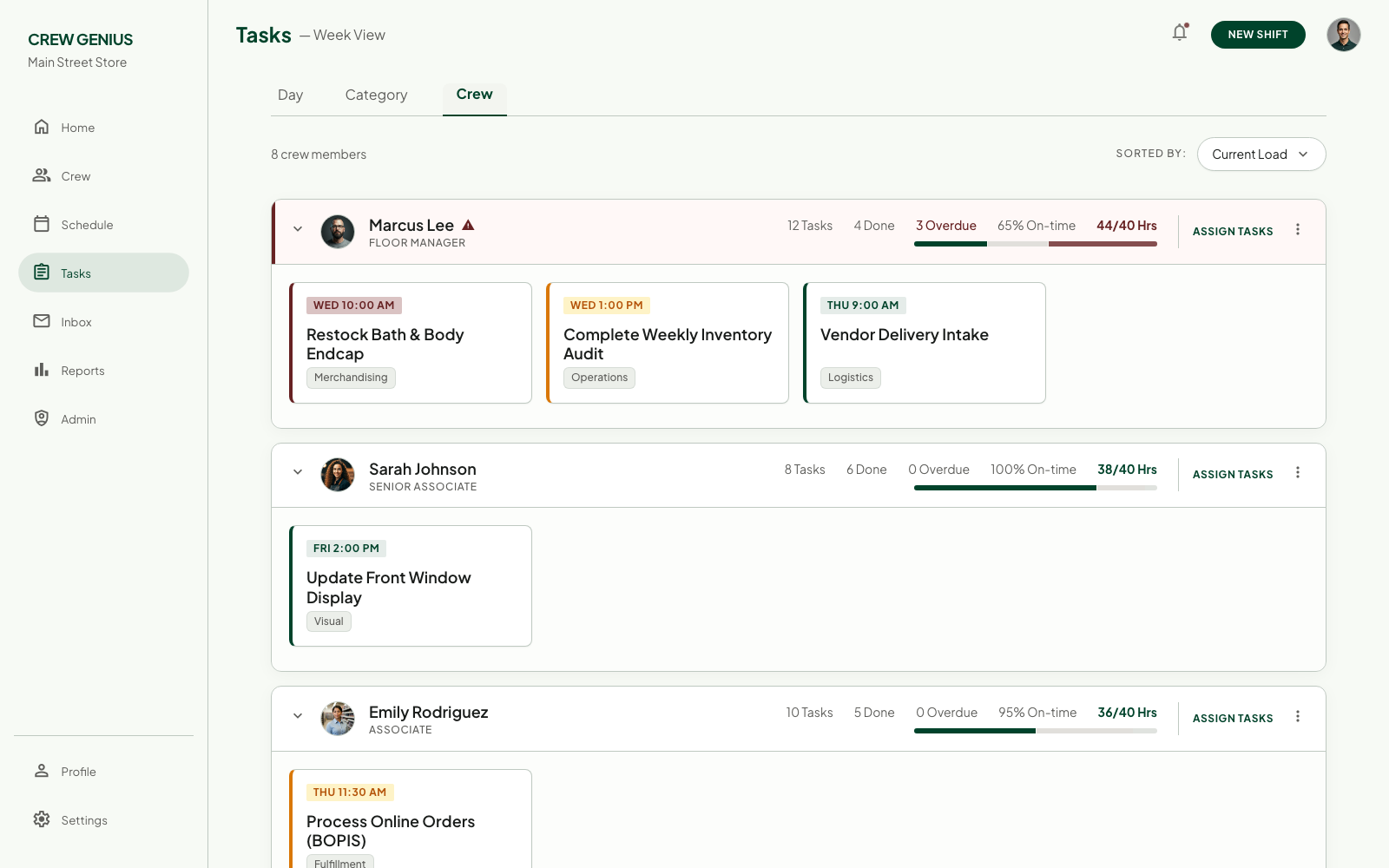Open the Crew people icon in sidebar
1389x868 pixels.
pyautogui.click(x=42, y=175)
